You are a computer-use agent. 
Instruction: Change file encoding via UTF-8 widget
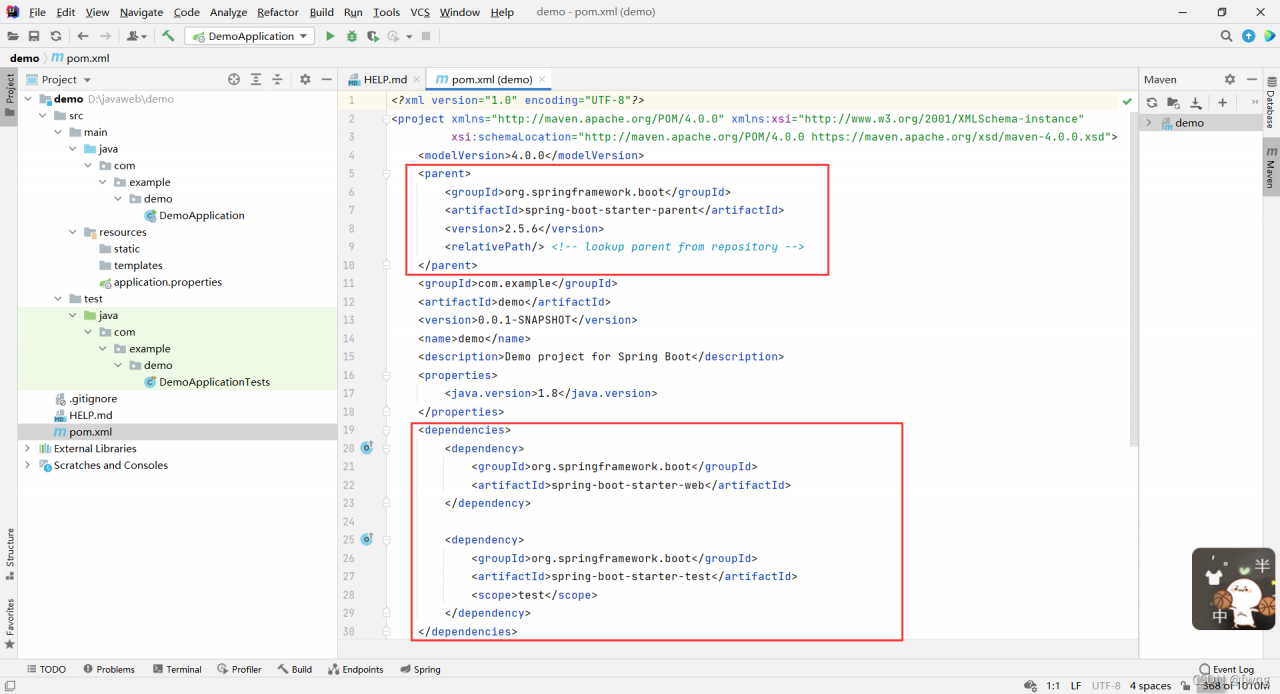pyautogui.click(x=1106, y=686)
